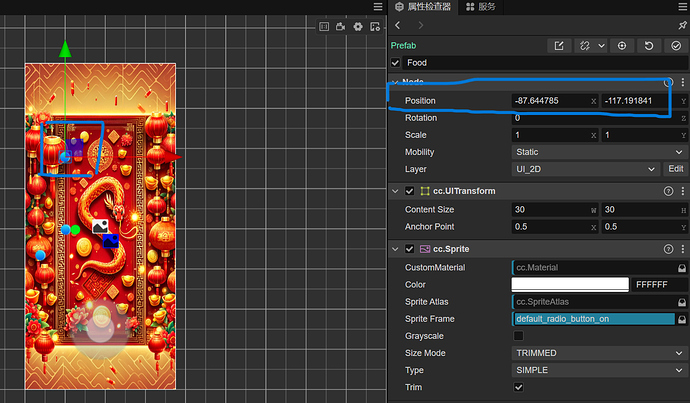Select the white image placeholder node in scene

(100, 226)
